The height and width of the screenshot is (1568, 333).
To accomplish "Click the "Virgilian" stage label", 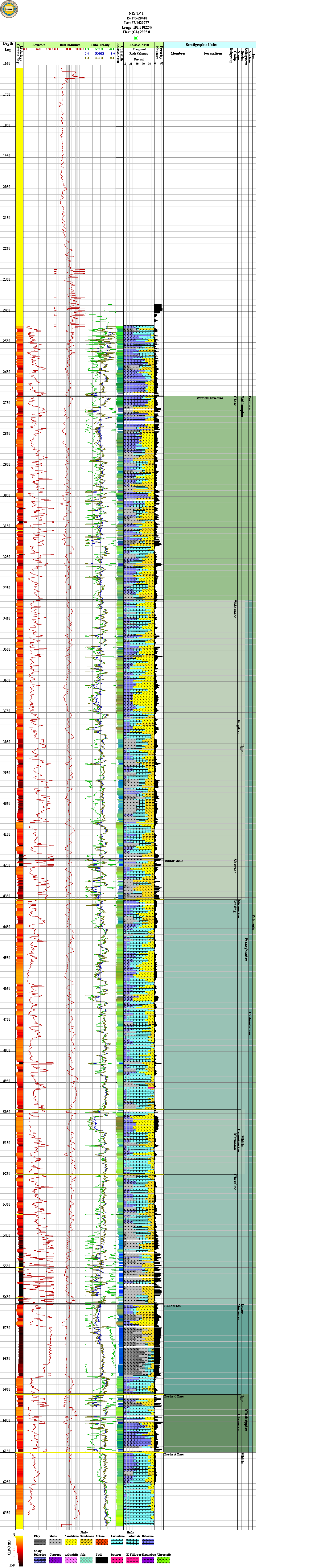I will 239,727.
